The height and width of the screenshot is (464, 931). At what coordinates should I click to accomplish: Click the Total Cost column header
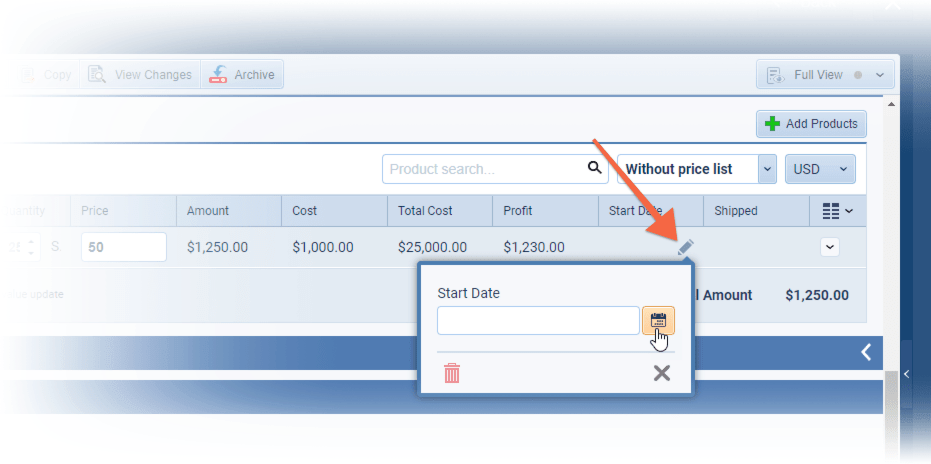click(x=424, y=211)
